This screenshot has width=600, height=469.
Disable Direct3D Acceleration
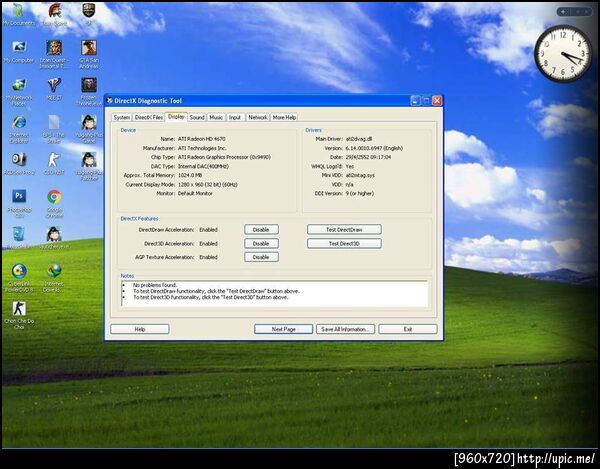pos(261,243)
